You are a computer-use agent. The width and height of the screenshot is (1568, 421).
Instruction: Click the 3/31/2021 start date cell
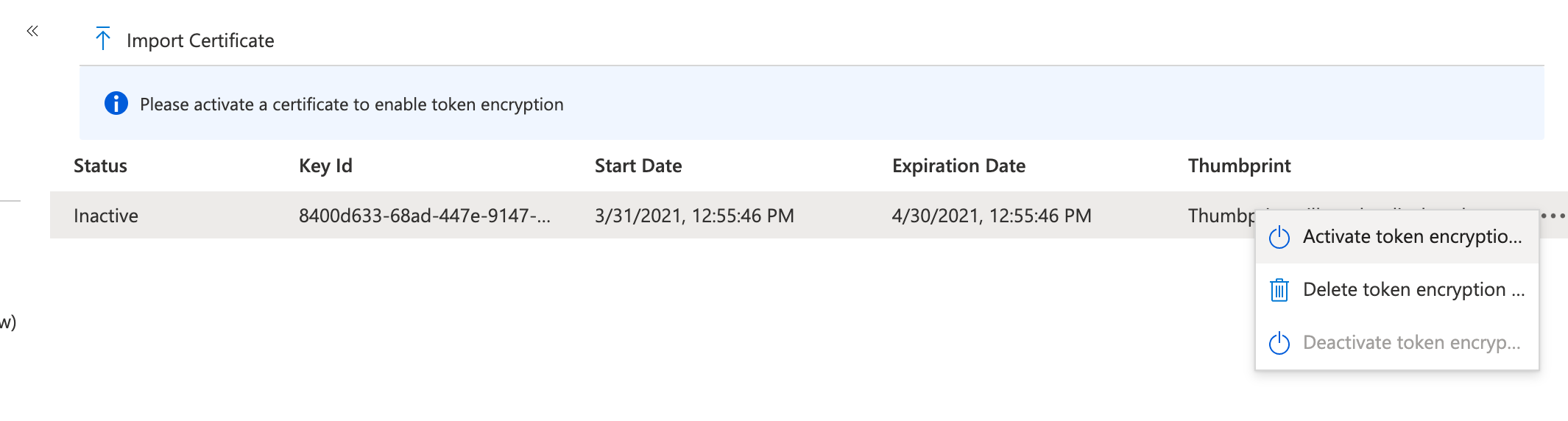point(693,216)
